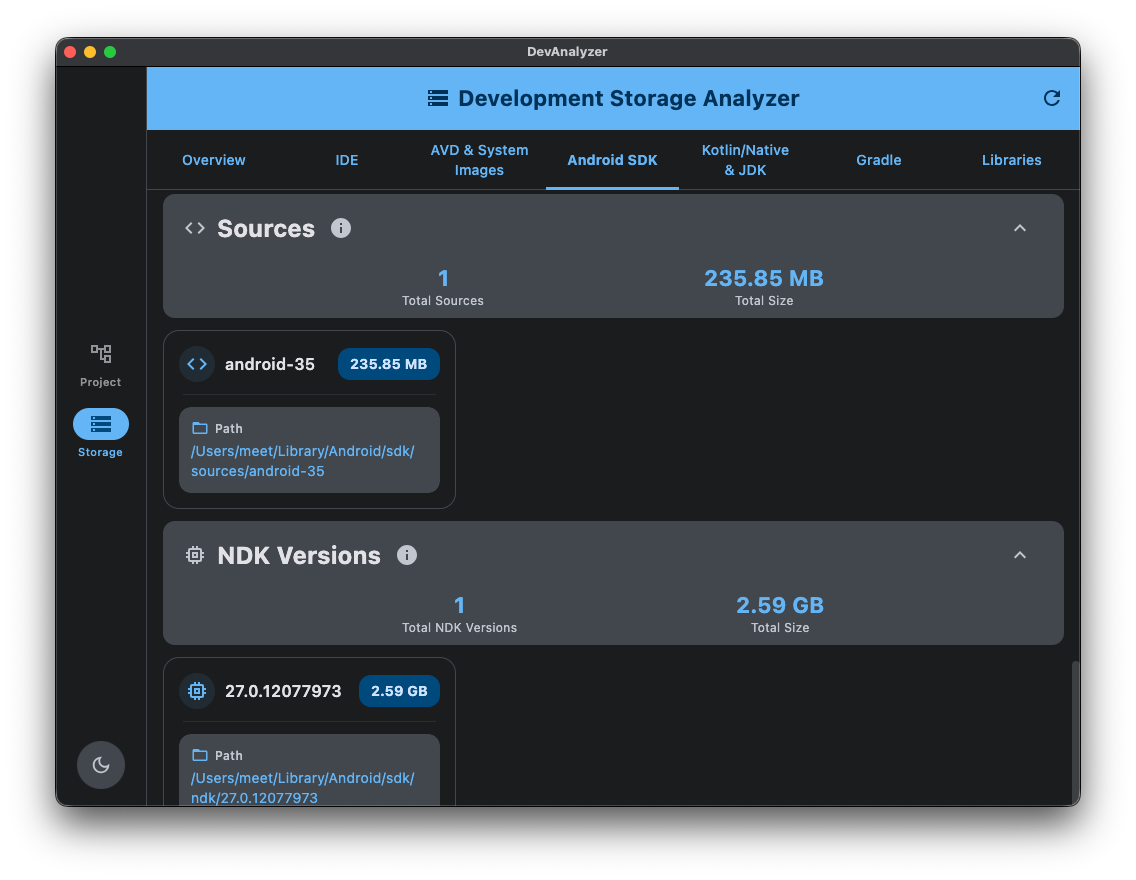This screenshot has height=880, width=1136.
Task: Open AVD & System Images tab
Action: coord(479,160)
